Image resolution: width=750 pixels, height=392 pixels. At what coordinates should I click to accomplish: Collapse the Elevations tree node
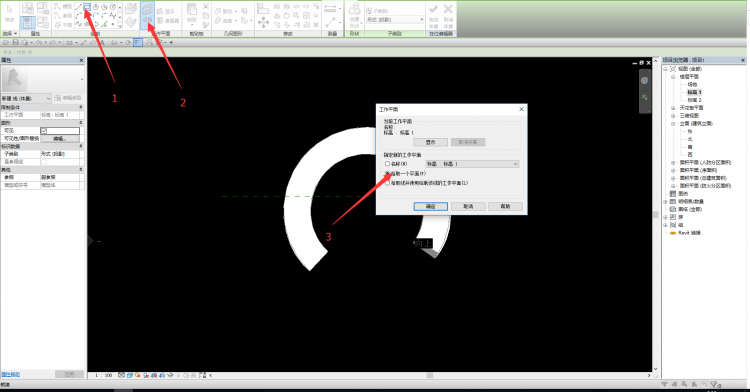(673, 123)
